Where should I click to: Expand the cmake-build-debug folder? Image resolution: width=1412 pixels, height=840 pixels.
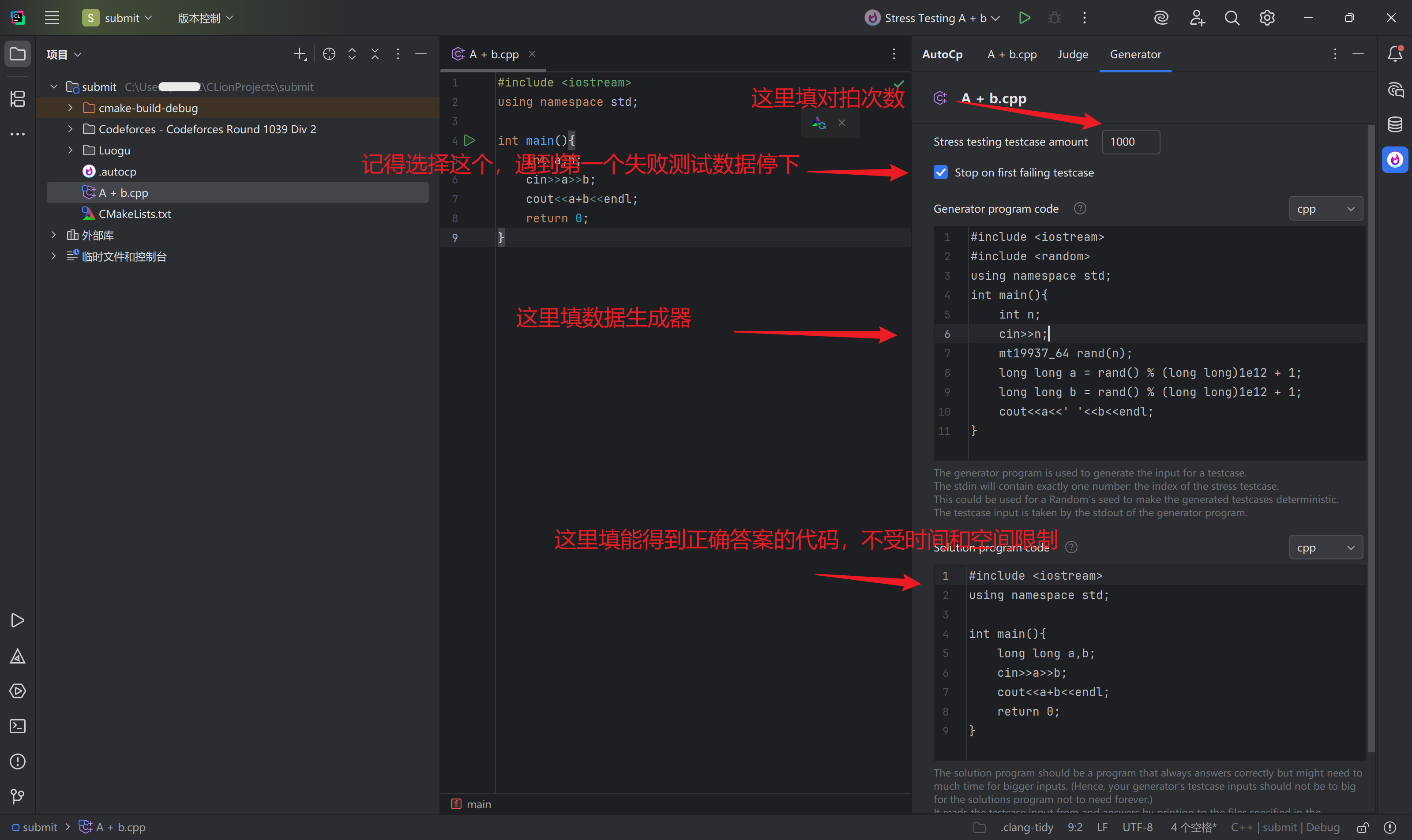[x=70, y=108]
